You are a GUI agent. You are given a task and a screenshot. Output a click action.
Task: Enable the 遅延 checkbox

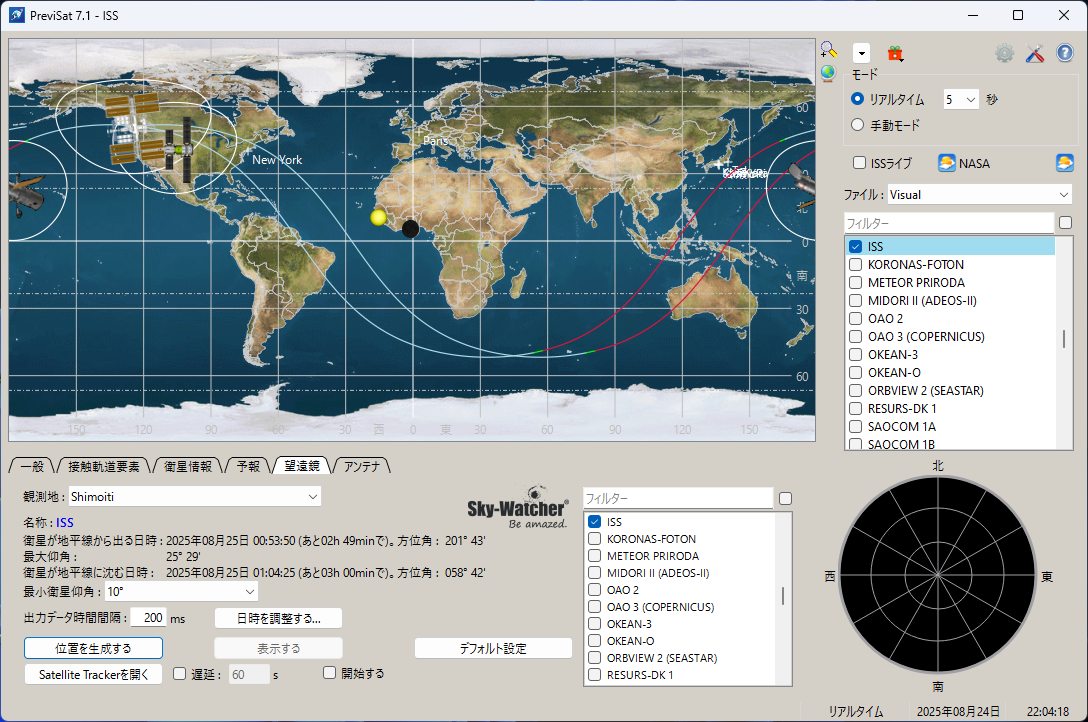click(x=180, y=673)
